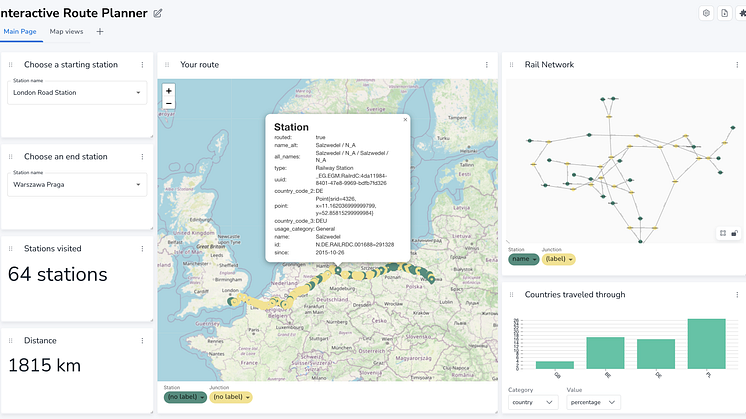
Task: Click the 1815 km distance value
Action: 45,365
